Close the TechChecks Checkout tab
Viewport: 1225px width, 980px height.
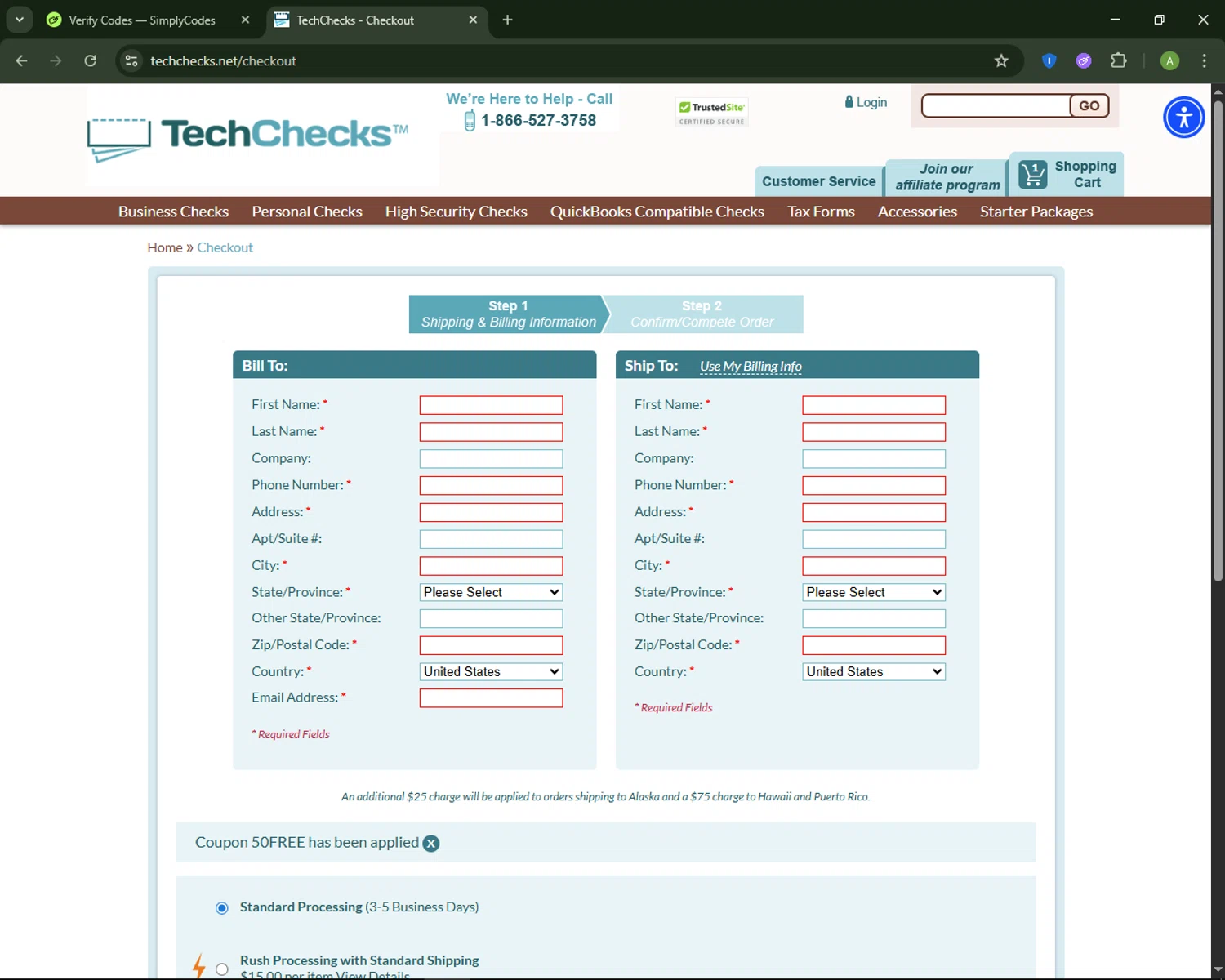tap(473, 20)
